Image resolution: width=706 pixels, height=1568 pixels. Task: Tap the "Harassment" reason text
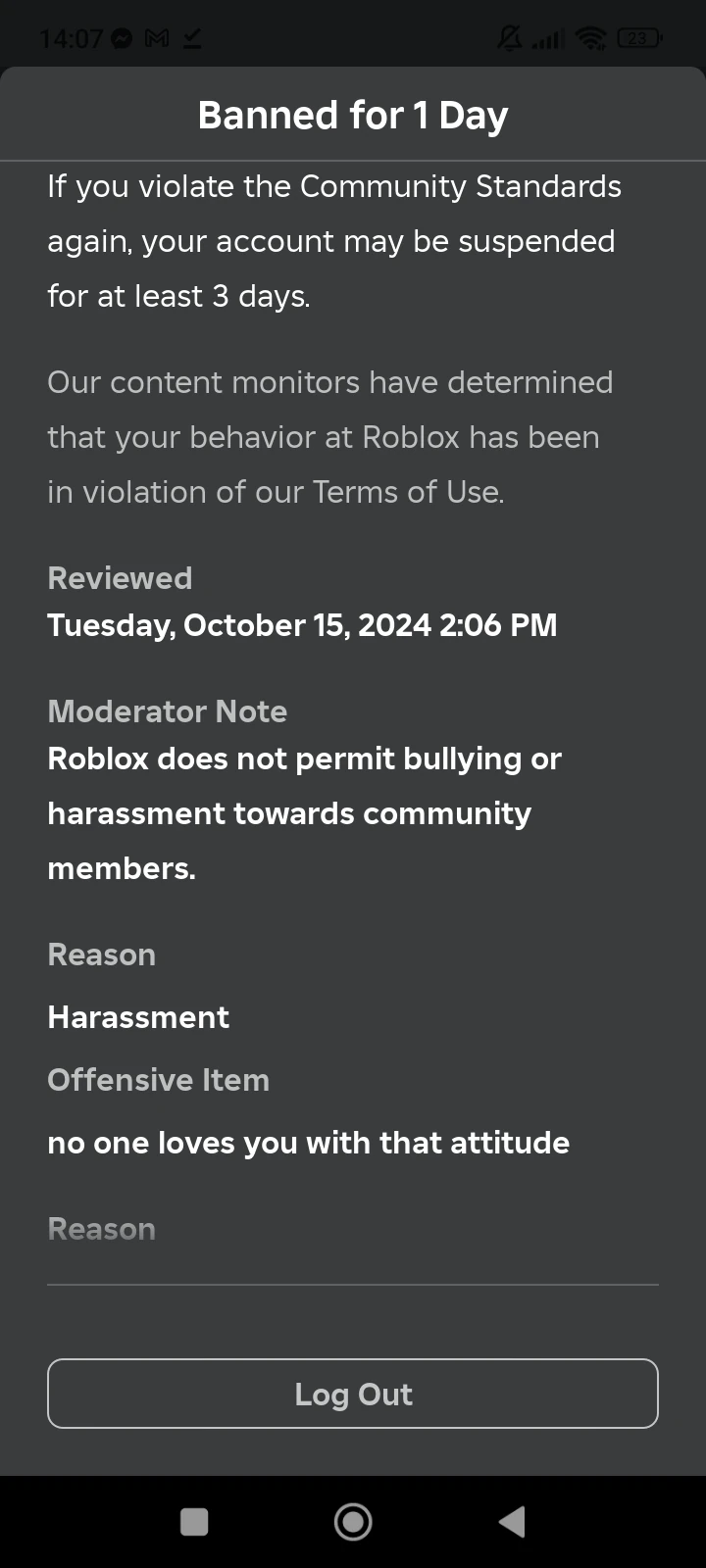click(138, 1017)
